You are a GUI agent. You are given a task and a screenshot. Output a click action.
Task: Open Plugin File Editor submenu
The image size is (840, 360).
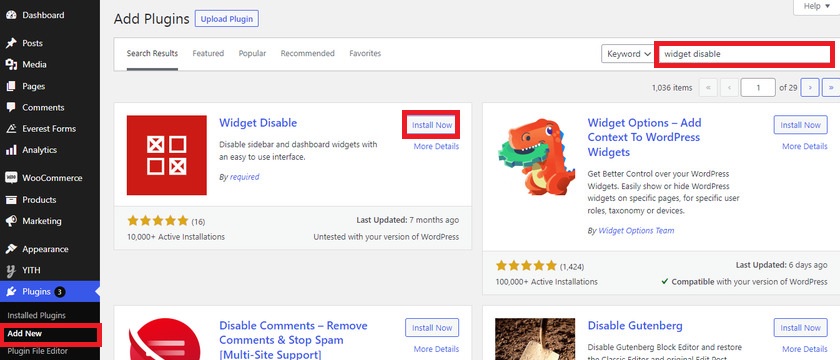click(38, 351)
